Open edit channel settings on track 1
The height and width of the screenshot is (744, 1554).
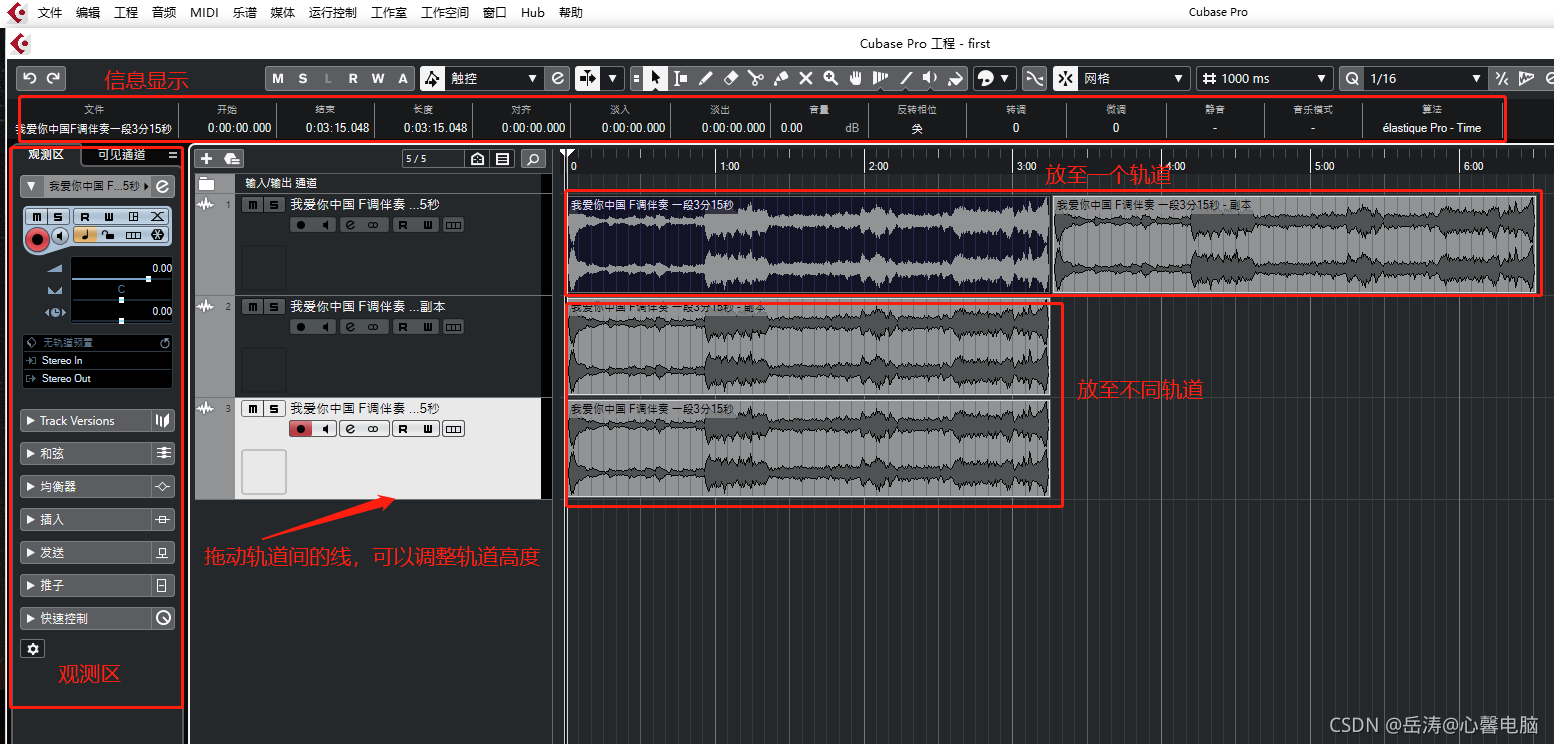[351, 225]
